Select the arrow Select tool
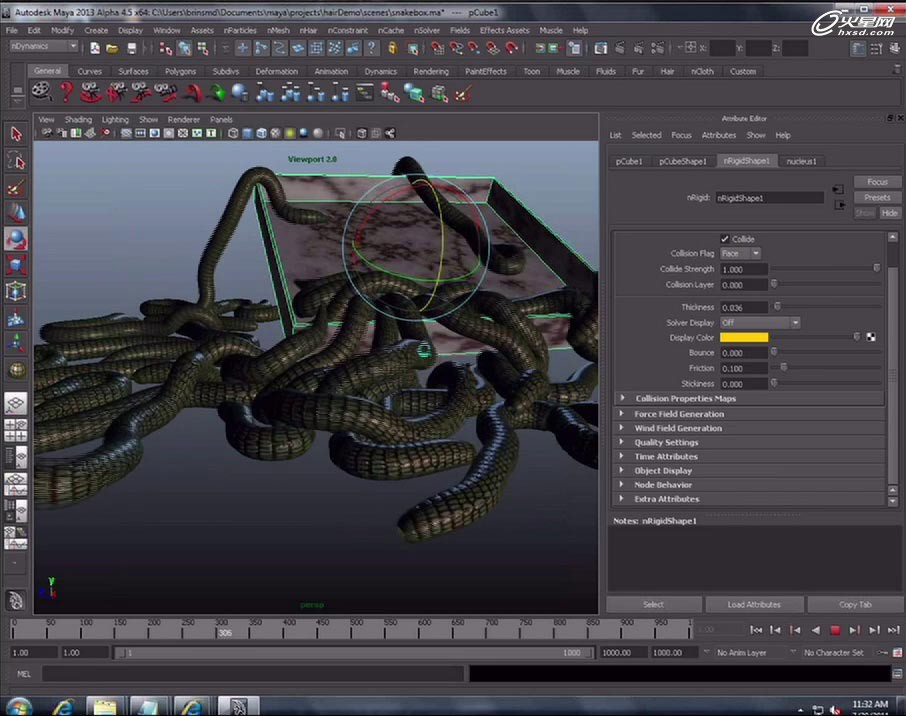 tap(16, 134)
